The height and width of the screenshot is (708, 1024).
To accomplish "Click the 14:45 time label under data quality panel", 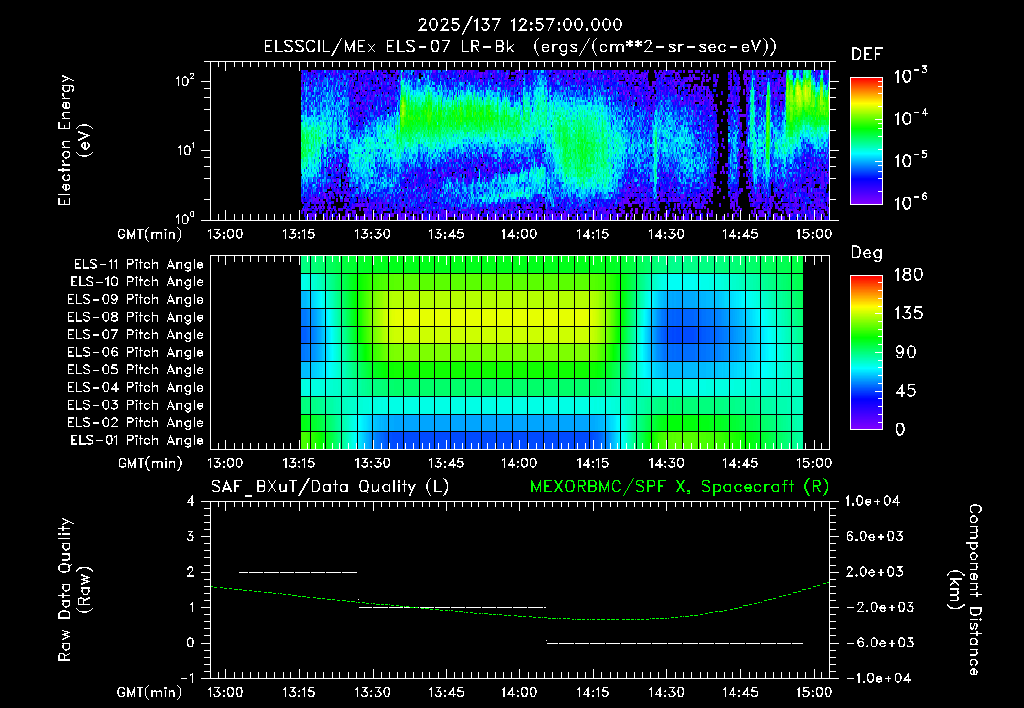I will pos(741,692).
